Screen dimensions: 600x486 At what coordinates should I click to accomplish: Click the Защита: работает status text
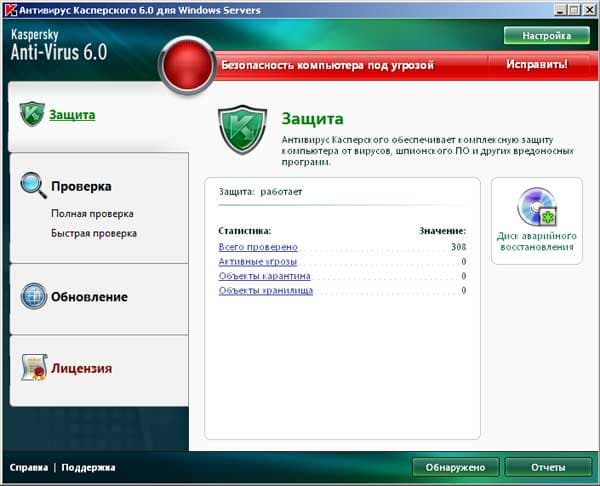260,192
